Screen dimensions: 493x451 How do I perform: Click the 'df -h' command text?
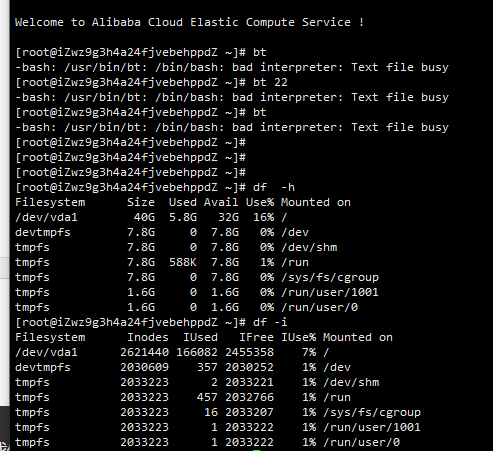pyautogui.click(x=274, y=187)
